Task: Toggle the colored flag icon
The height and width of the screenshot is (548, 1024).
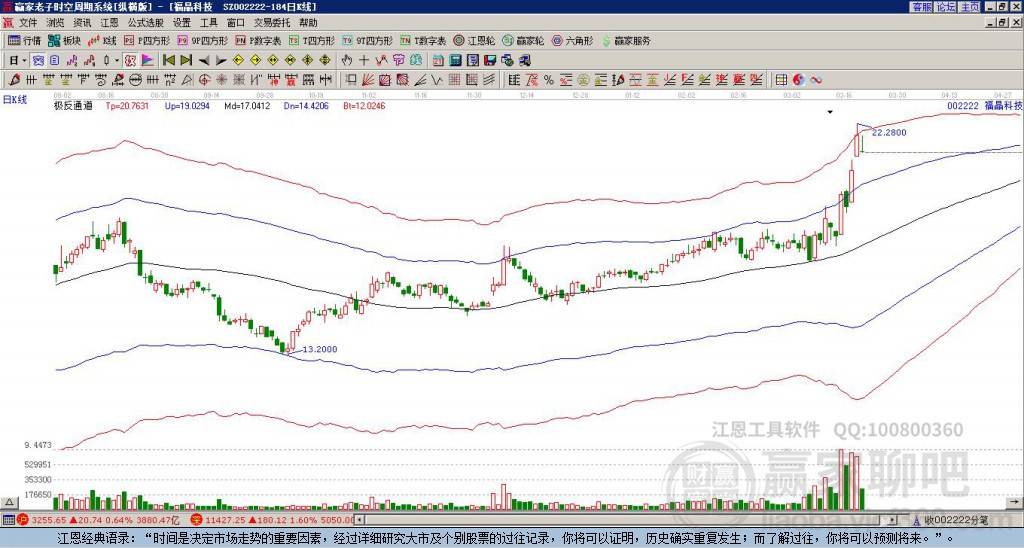Action: (148, 61)
